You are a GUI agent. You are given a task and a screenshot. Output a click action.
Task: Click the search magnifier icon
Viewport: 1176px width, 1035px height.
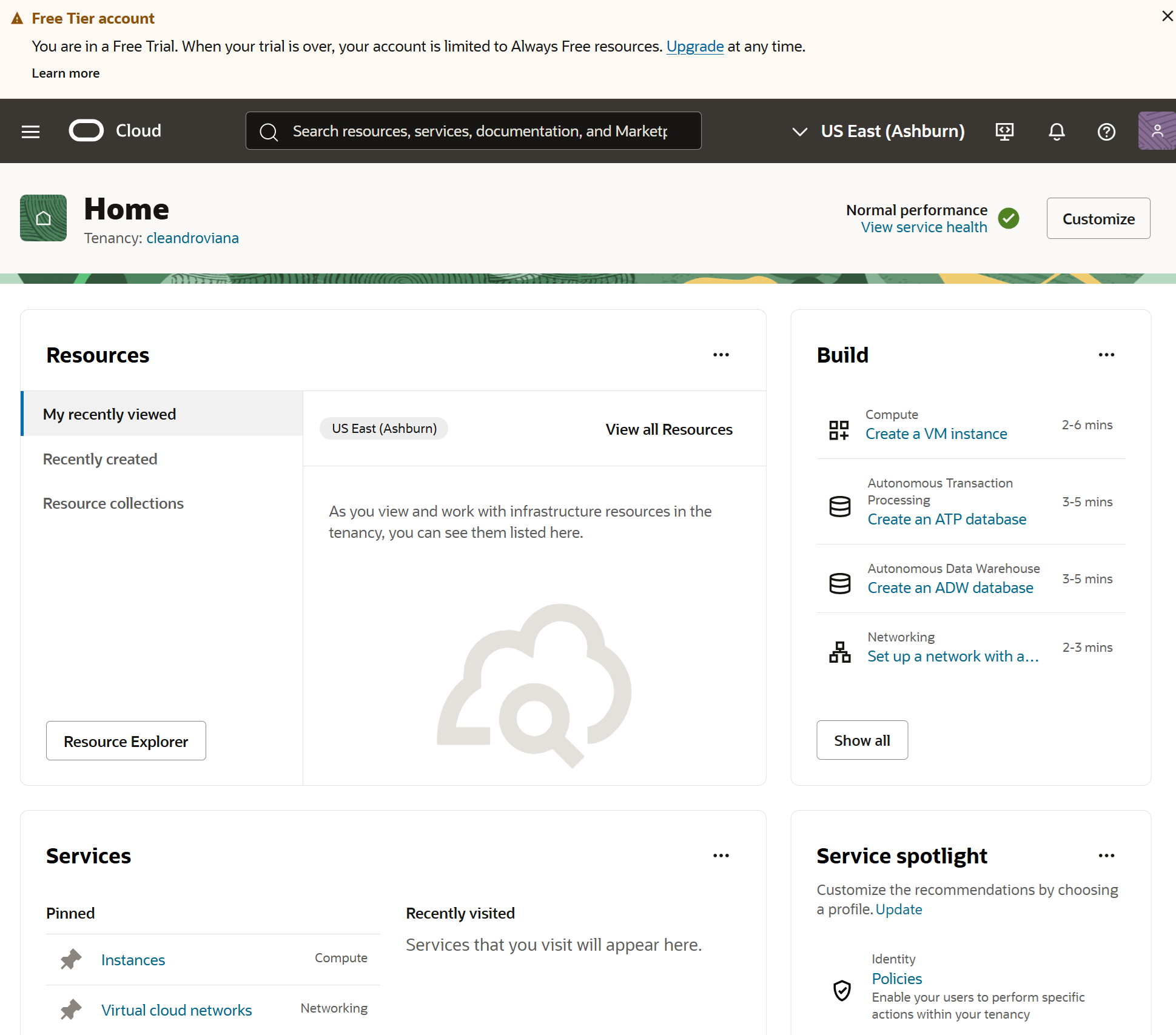268,132
